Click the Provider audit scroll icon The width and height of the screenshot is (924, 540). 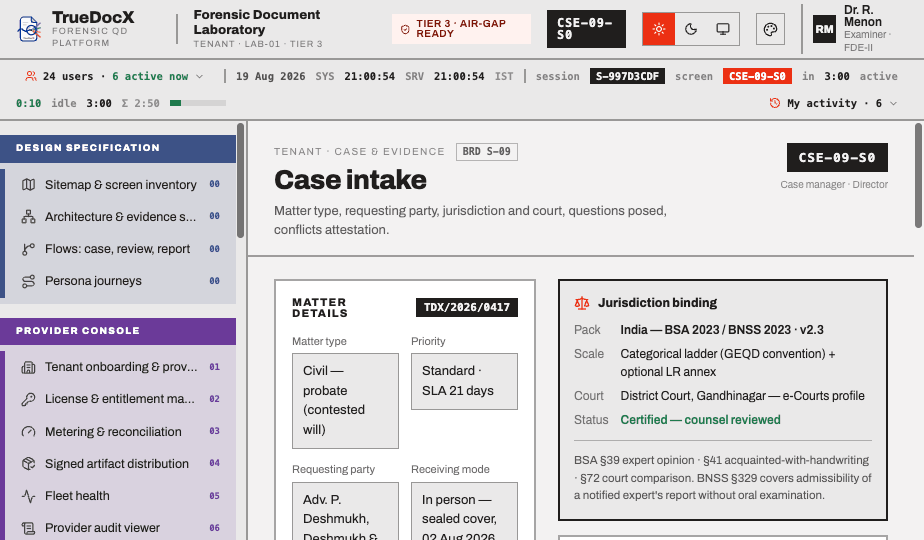point(28,528)
